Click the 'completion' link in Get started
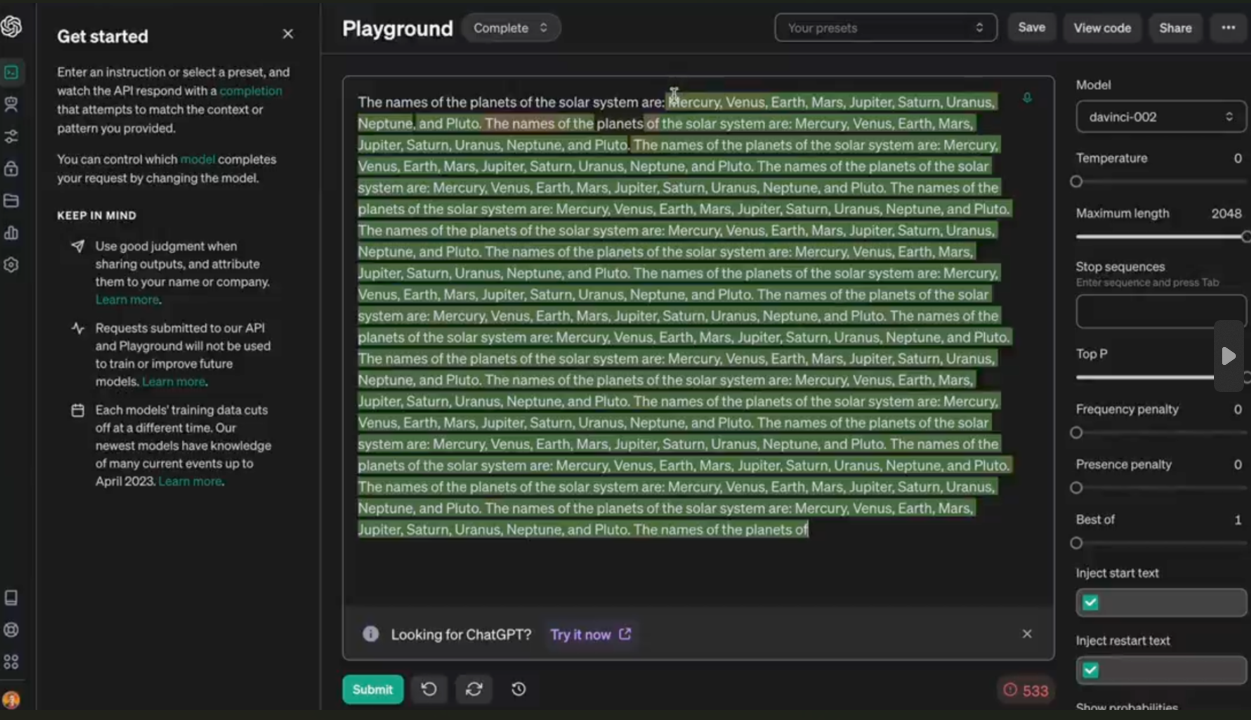Viewport: 1251px width, 720px height. click(251, 91)
